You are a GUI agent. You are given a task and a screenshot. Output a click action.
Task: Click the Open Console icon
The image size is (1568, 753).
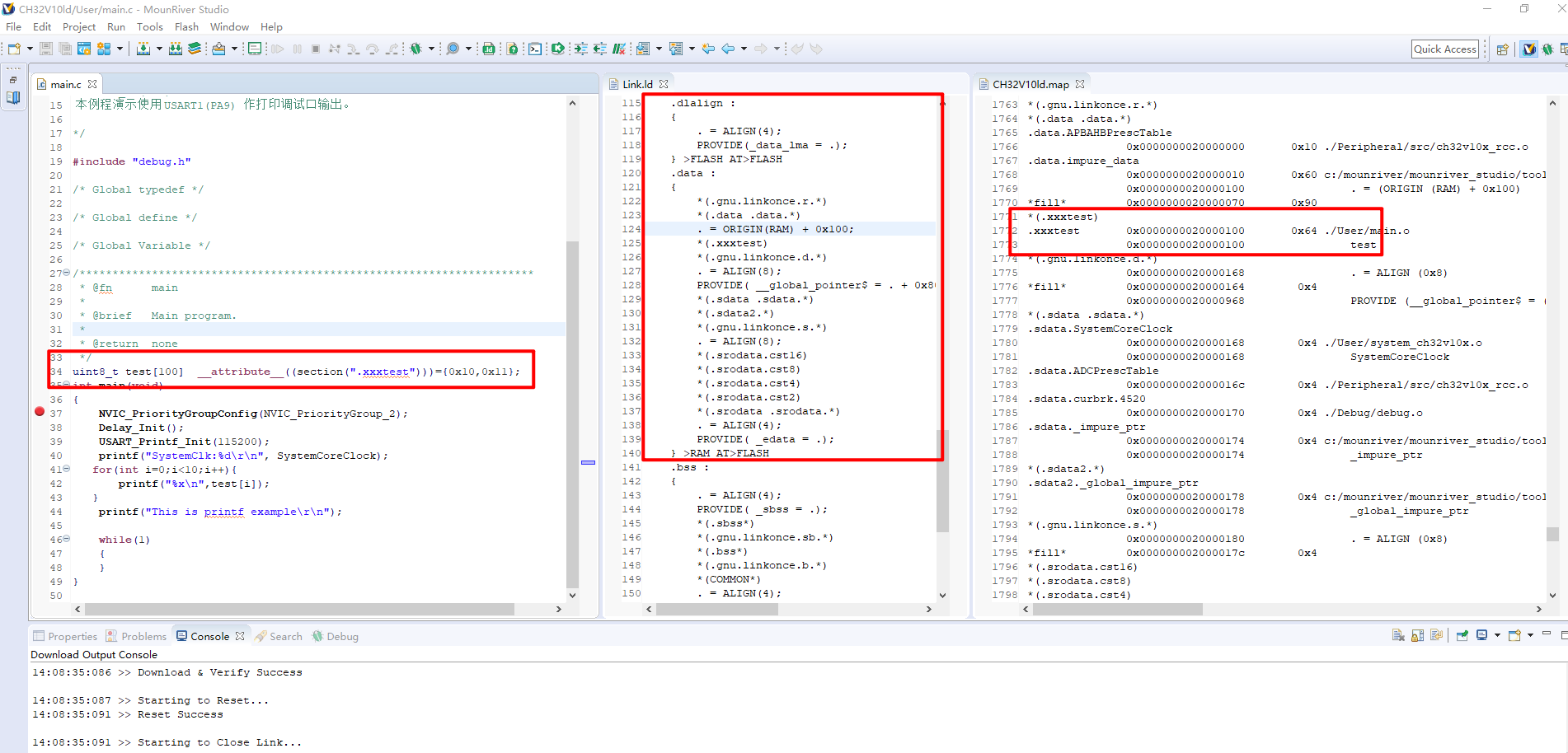(1514, 635)
